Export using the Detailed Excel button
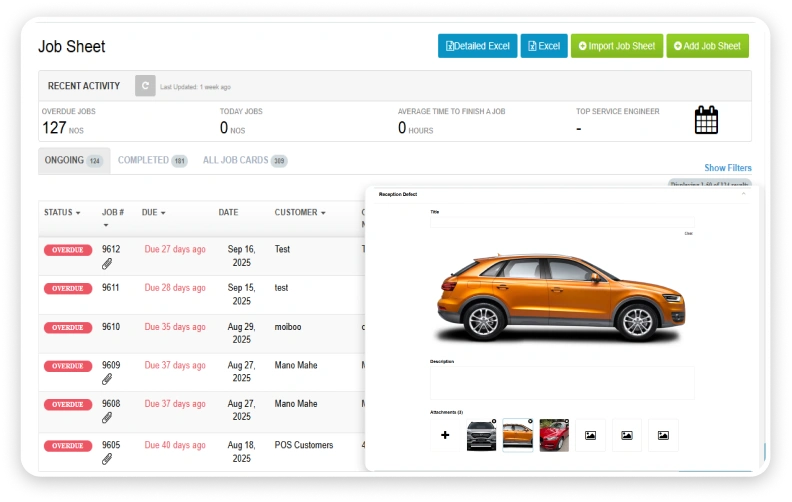Viewport: 792px width, 502px height. [477, 46]
